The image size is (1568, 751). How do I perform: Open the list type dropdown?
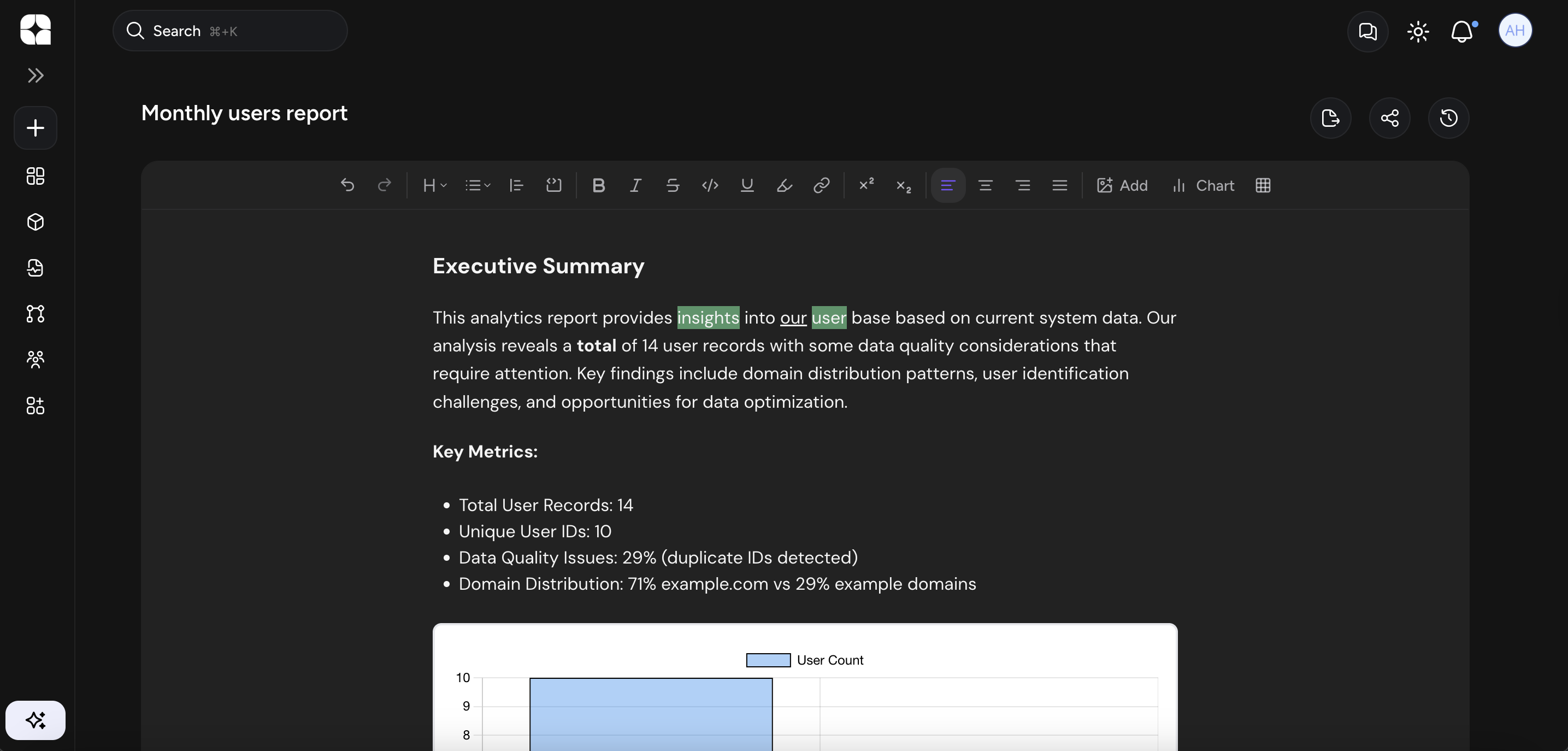tap(477, 185)
